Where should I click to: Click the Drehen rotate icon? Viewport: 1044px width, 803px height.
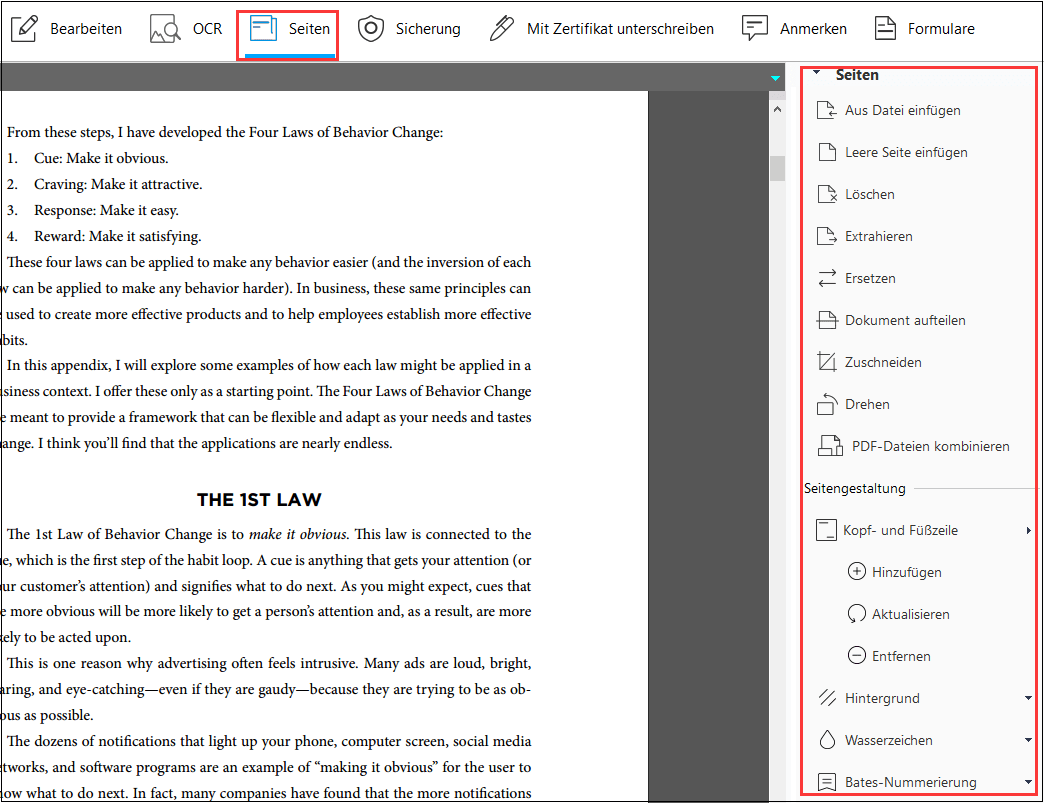(x=827, y=404)
